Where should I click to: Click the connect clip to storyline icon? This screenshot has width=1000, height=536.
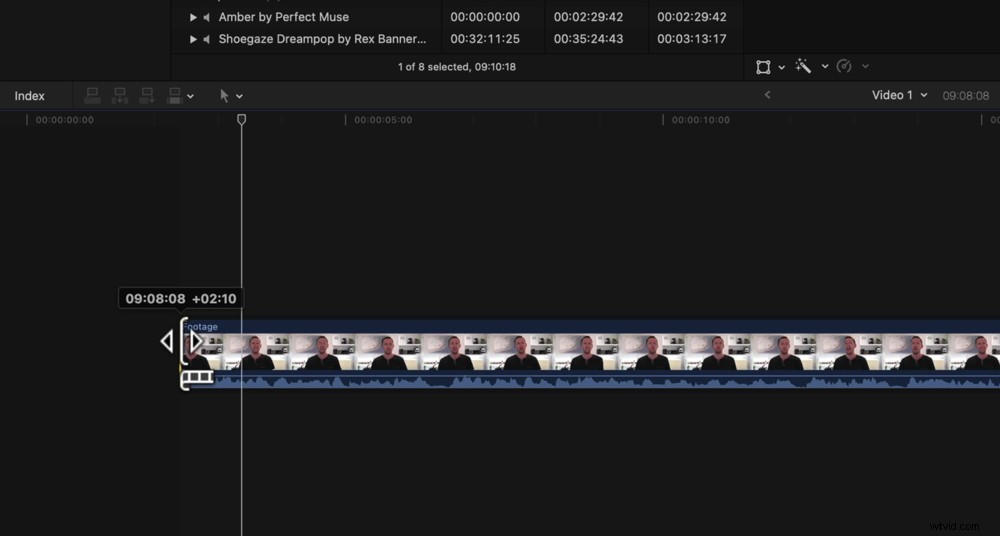[x=92, y=96]
